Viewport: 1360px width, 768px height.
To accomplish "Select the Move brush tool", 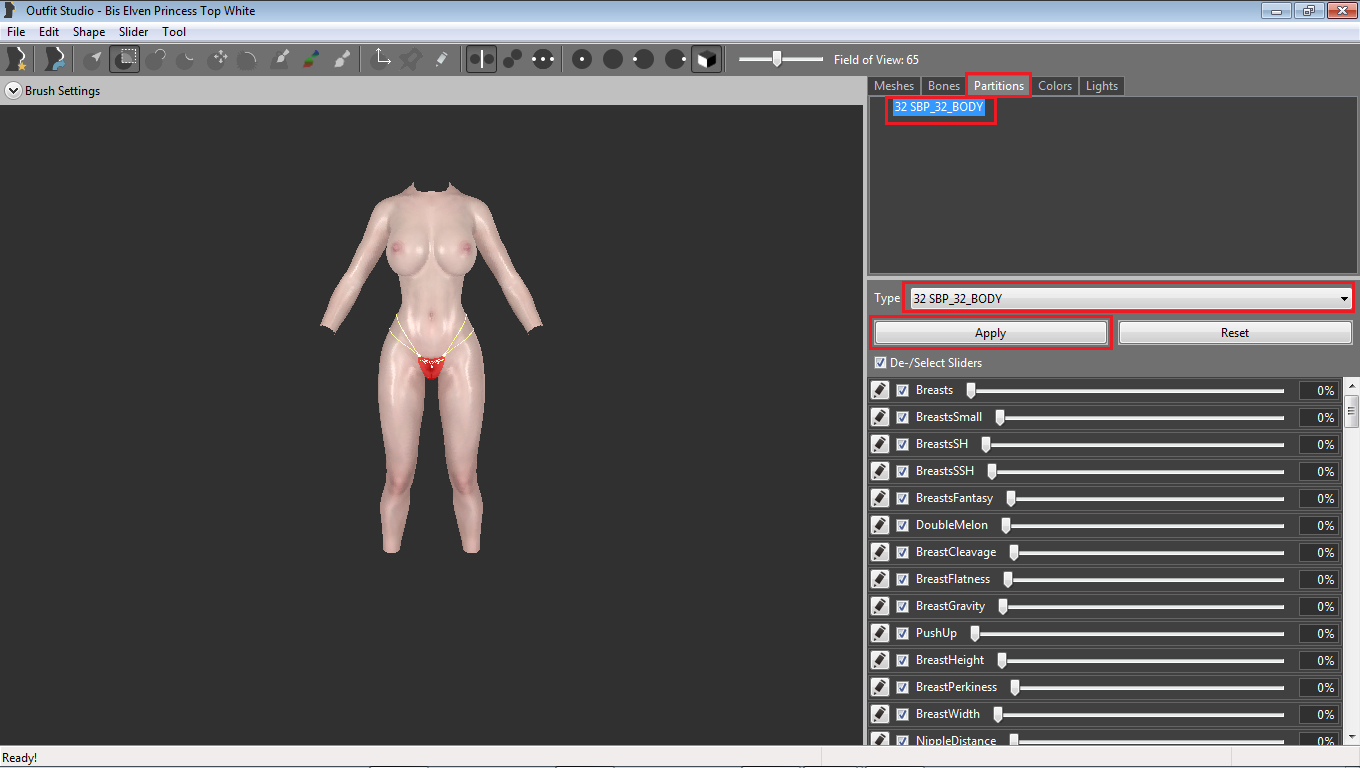I will (218, 59).
